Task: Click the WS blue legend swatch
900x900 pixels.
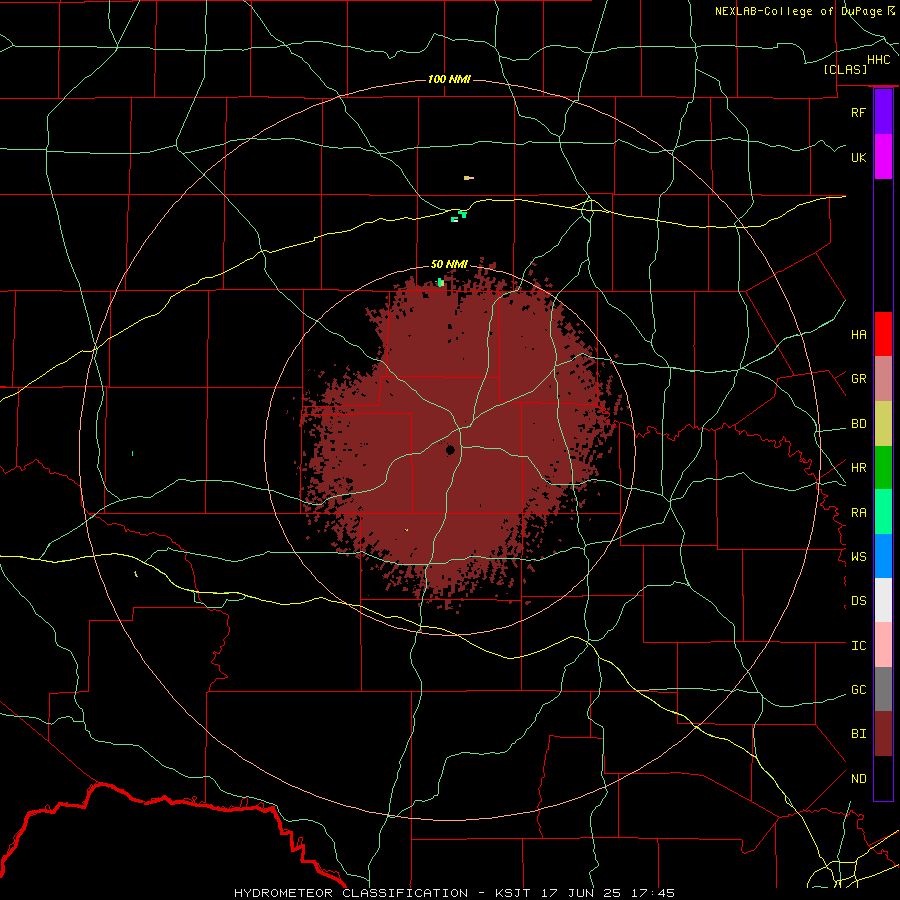Action: point(883,556)
